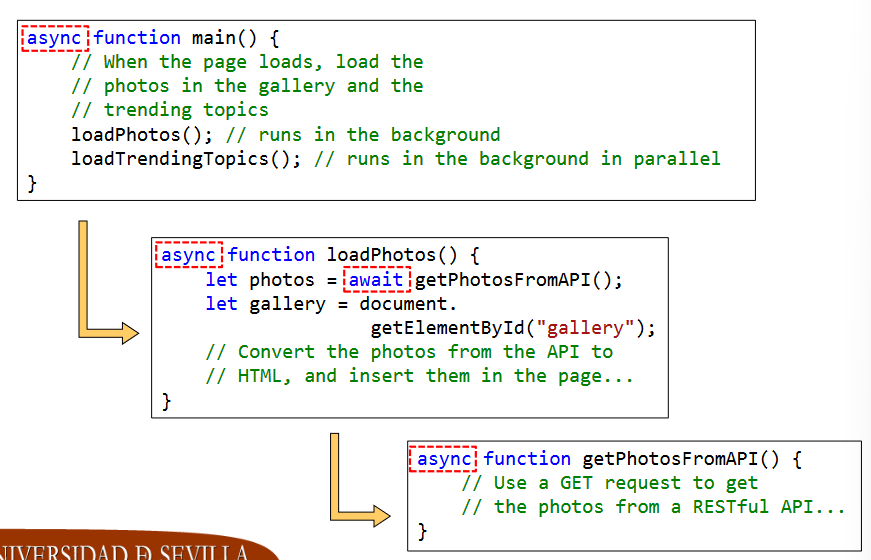Click the "Use a GET request" comment
The width and height of the screenshot is (871, 560).
tap(609, 483)
